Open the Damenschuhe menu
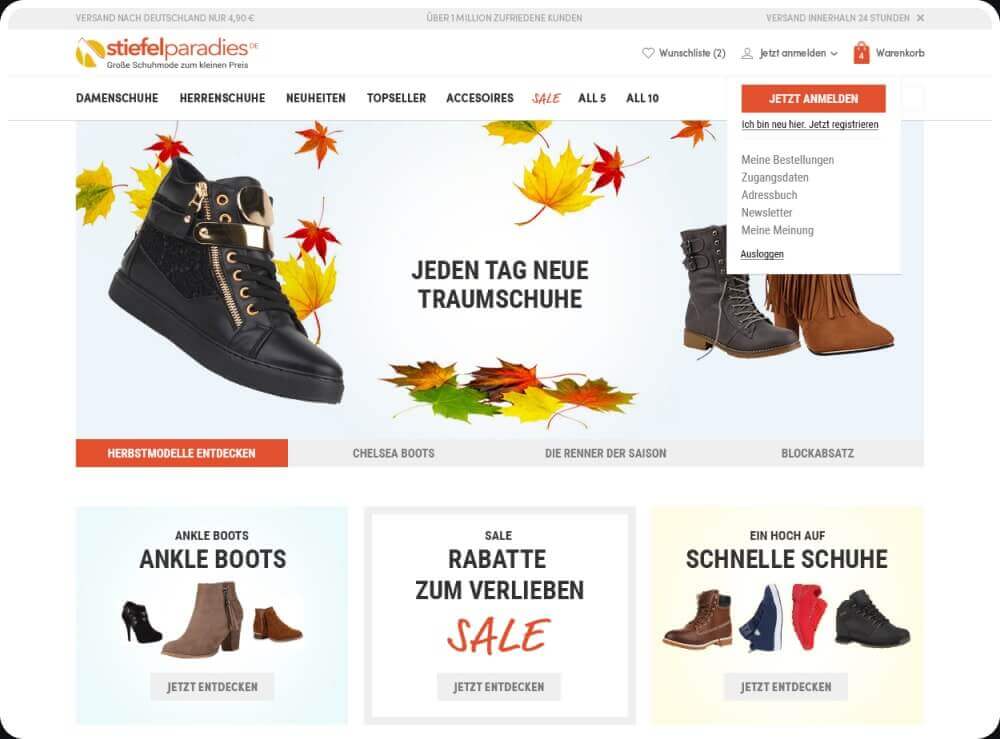The height and width of the screenshot is (739, 1000). 117,98
